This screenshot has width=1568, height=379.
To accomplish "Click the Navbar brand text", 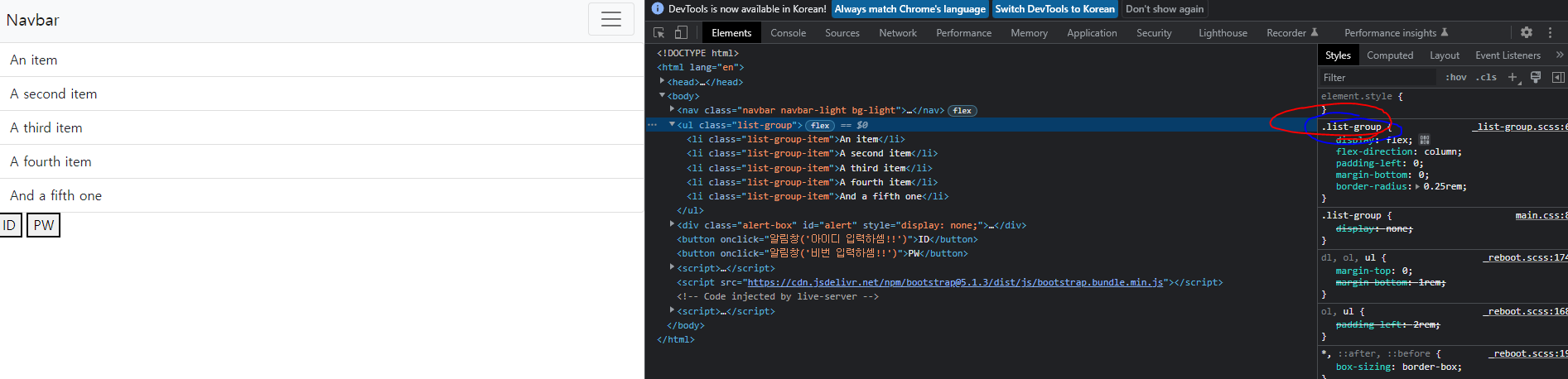I will (33, 20).
